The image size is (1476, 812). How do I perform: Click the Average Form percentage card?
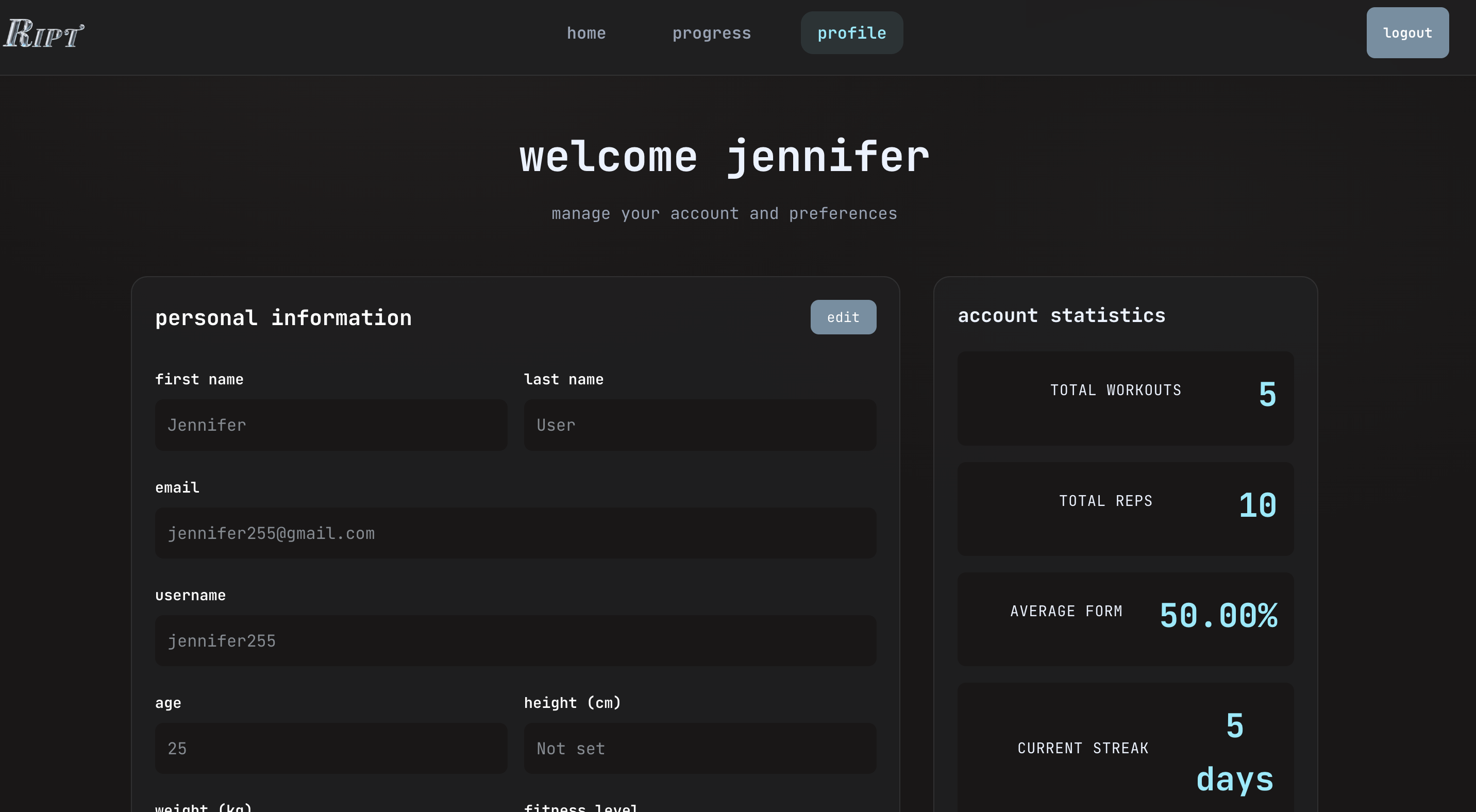(1125, 619)
